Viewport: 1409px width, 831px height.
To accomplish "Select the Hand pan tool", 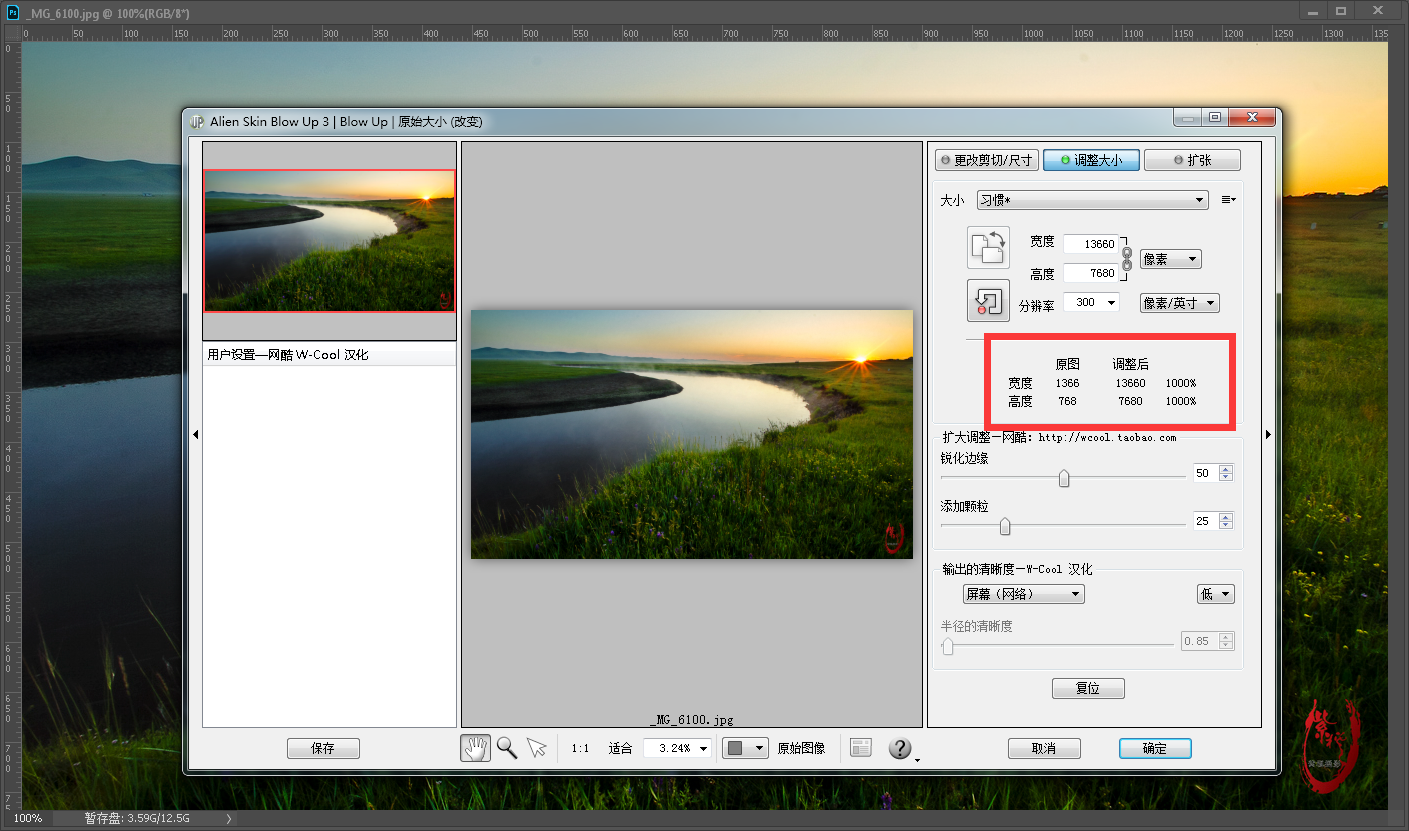I will click(475, 748).
